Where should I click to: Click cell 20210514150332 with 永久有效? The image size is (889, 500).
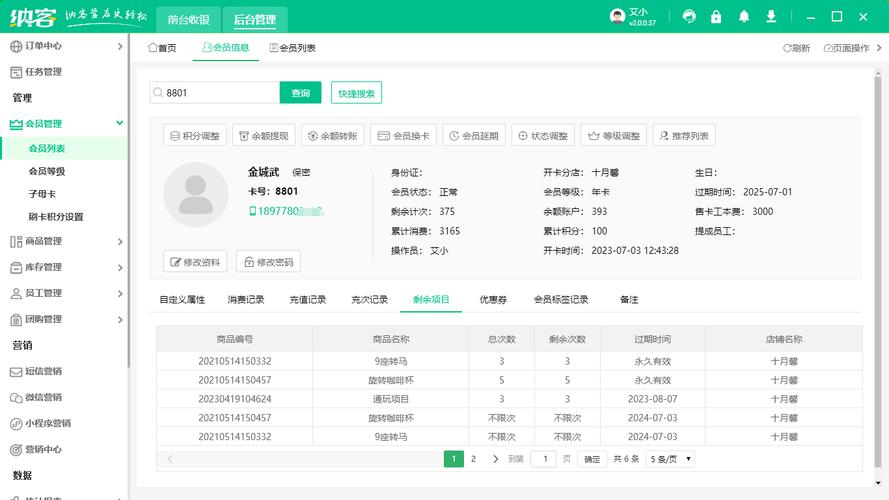(x=235, y=361)
